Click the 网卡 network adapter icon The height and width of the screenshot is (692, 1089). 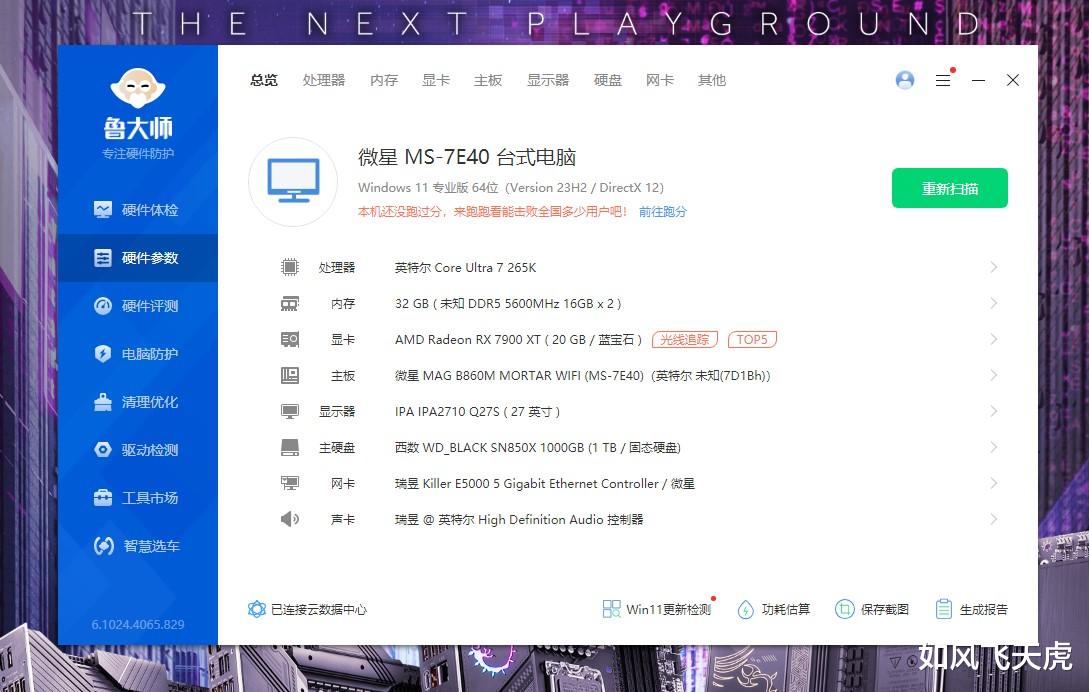point(290,484)
